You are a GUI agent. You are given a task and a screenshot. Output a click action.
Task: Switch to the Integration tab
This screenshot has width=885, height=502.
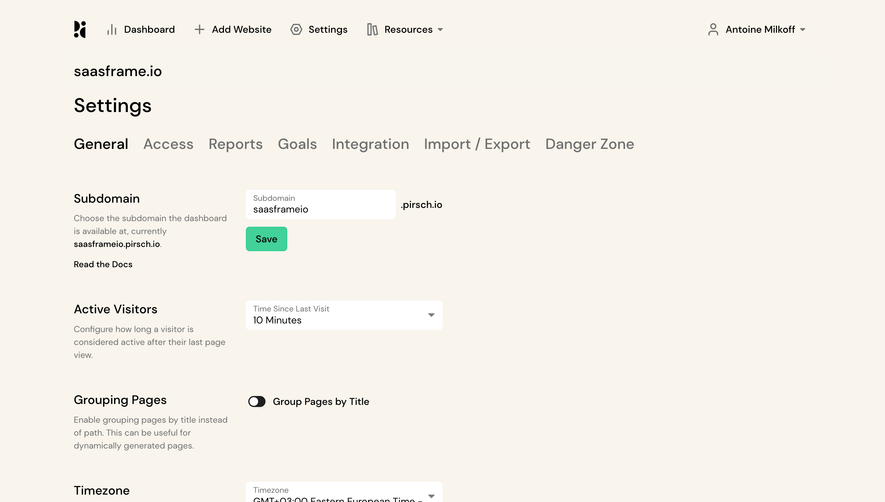coord(370,144)
